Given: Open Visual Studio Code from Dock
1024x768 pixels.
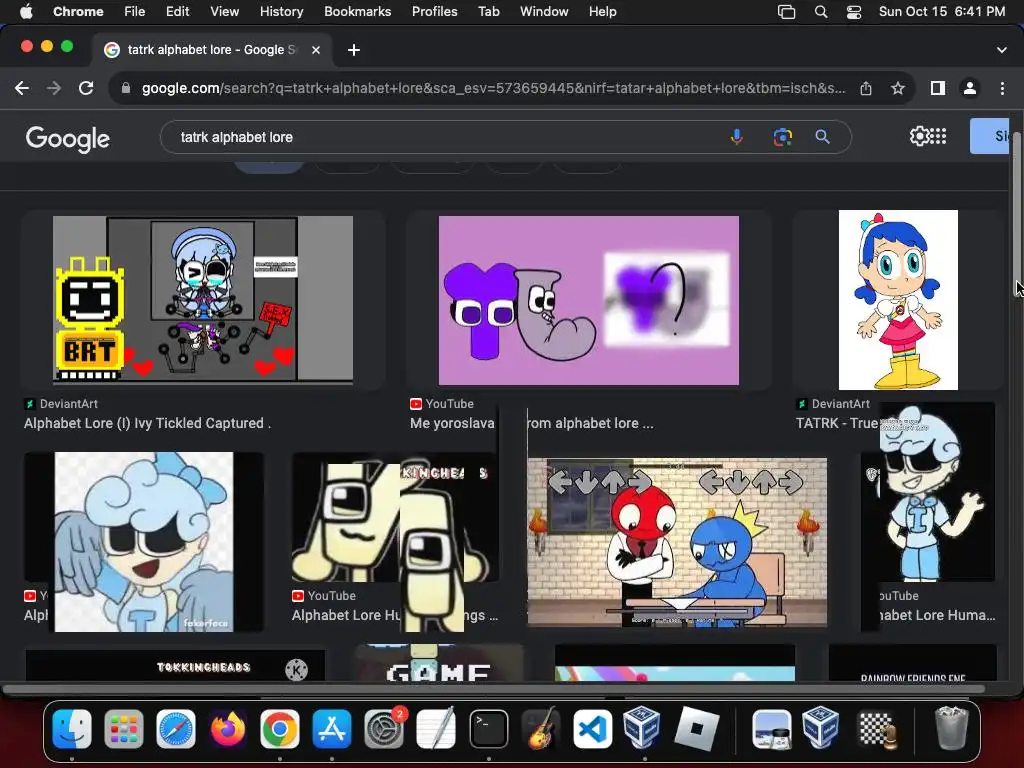Looking at the screenshot, I should click(x=592, y=729).
